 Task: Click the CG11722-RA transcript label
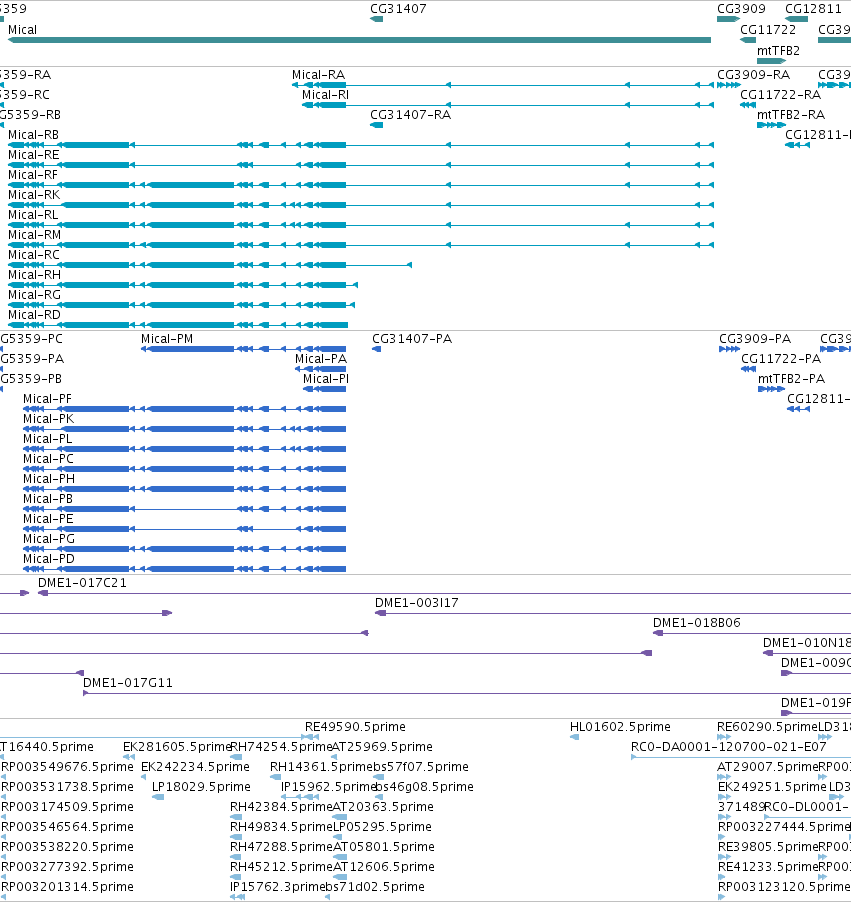pyautogui.click(x=780, y=95)
